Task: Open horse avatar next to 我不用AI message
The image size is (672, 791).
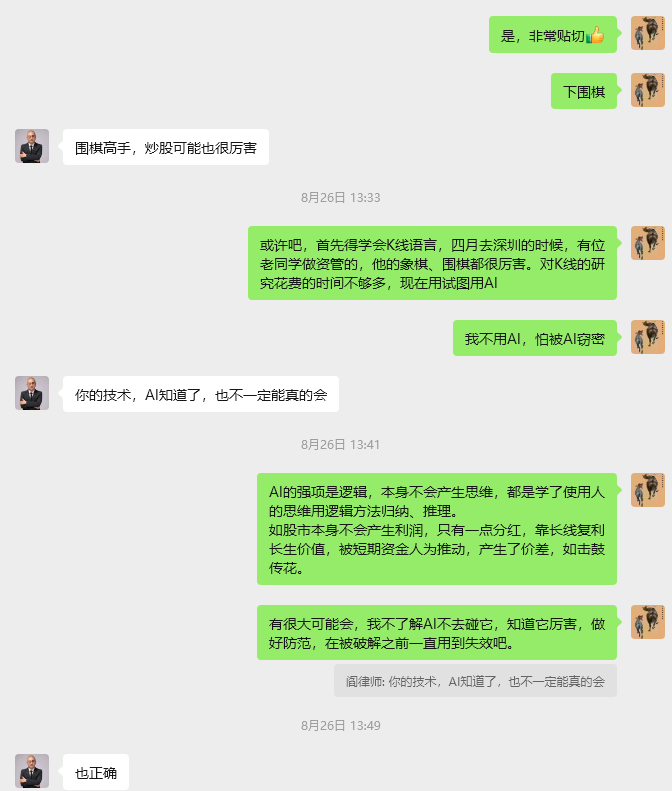Action: click(x=648, y=337)
